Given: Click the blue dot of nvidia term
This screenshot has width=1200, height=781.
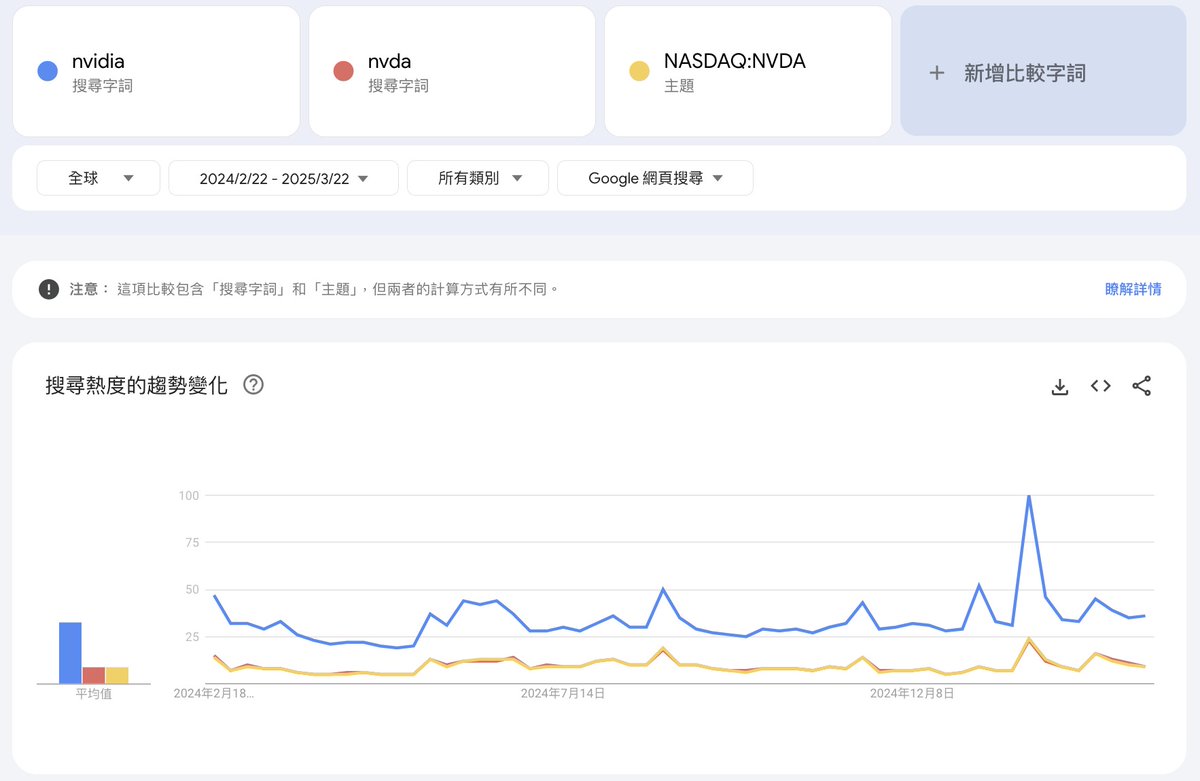Looking at the screenshot, I should [47, 71].
